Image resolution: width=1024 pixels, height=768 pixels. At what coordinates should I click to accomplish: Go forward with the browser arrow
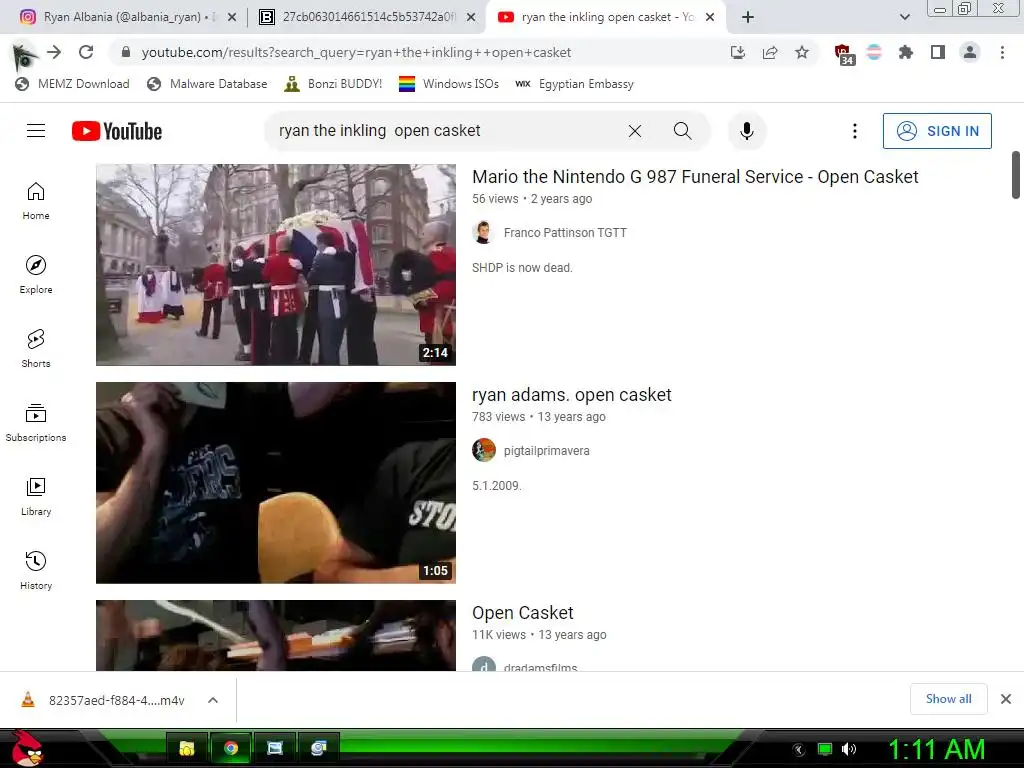point(54,52)
